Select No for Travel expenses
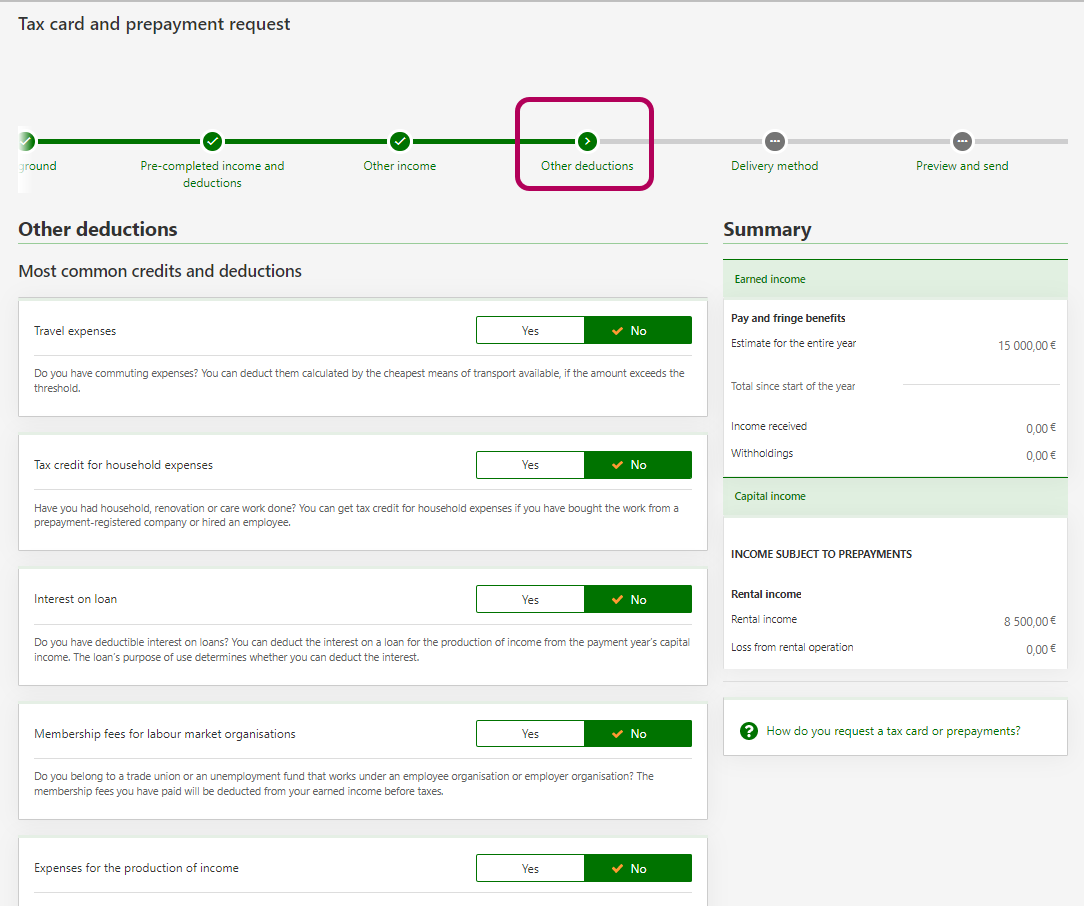Image resolution: width=1084 pixels, height=906 pixels. pos(638,331)
